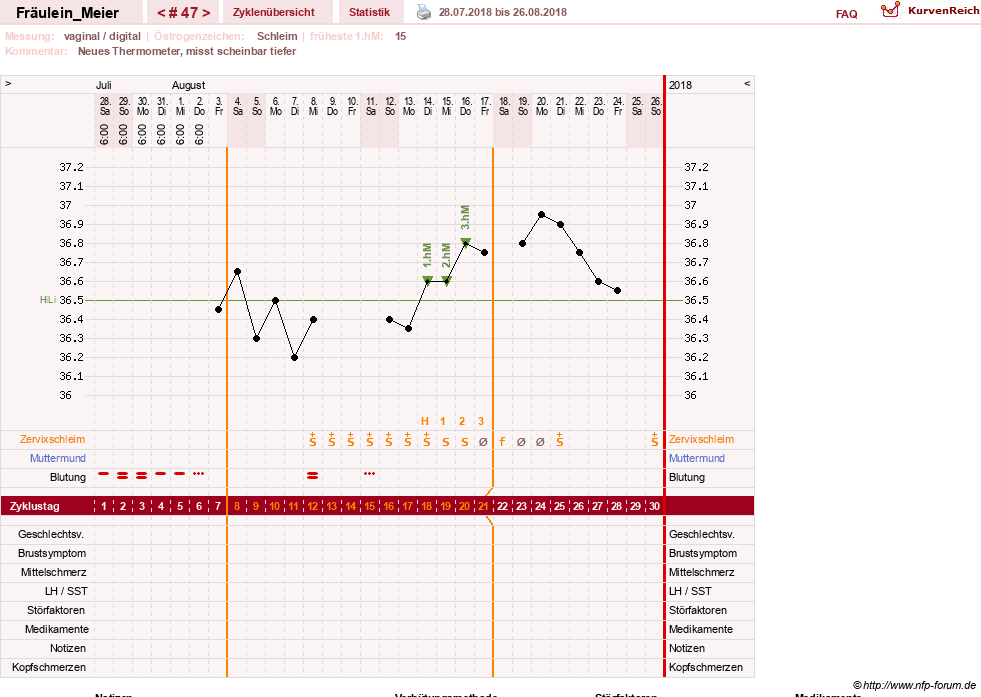Click the right-side Zervixschleim label
981x697 pixels.
click(701, 439)
